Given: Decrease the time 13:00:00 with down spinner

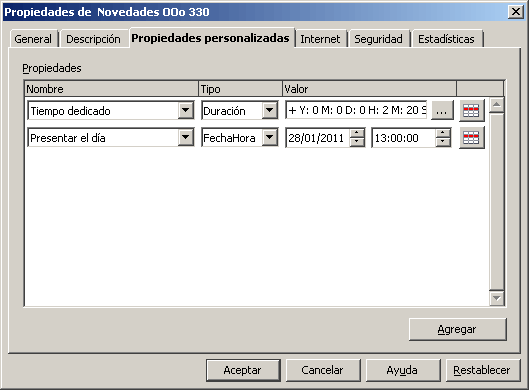Looking at the screenshot, I should [x=443, y=142].
